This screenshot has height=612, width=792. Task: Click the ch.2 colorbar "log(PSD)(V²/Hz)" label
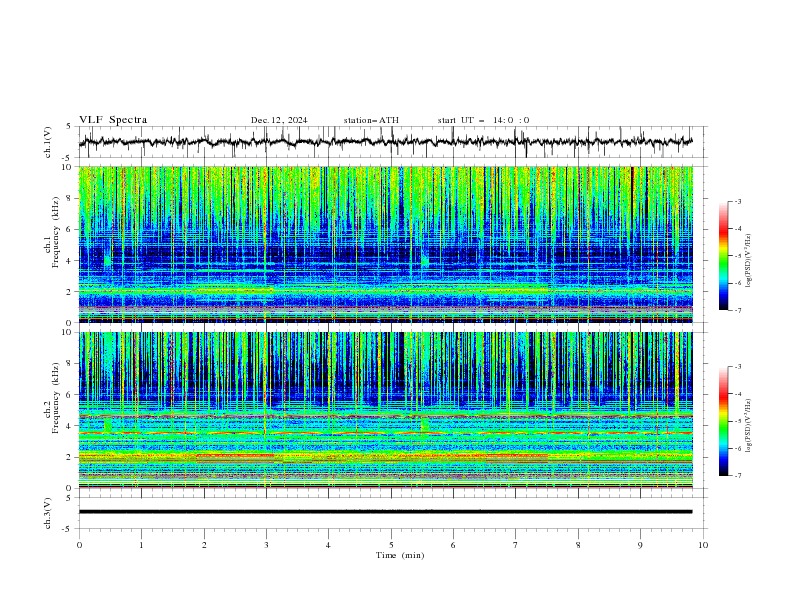click(x=749, y=426)
